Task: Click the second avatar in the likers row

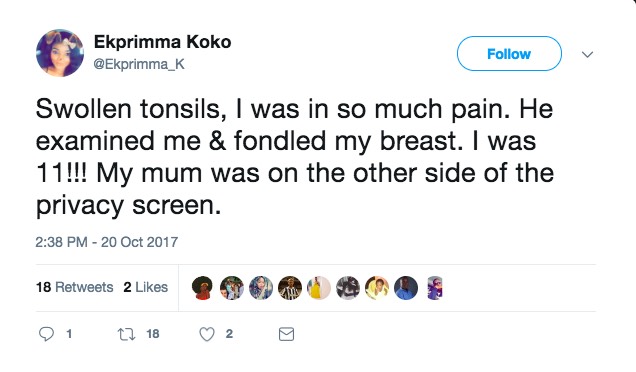Action: 232,288
